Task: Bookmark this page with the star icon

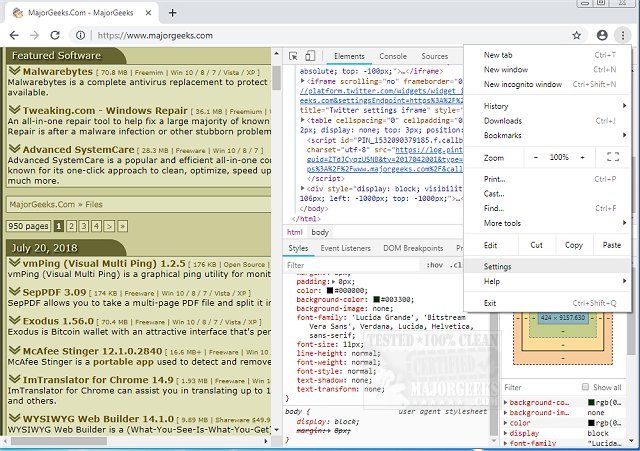Action: (x=577, y=35)
